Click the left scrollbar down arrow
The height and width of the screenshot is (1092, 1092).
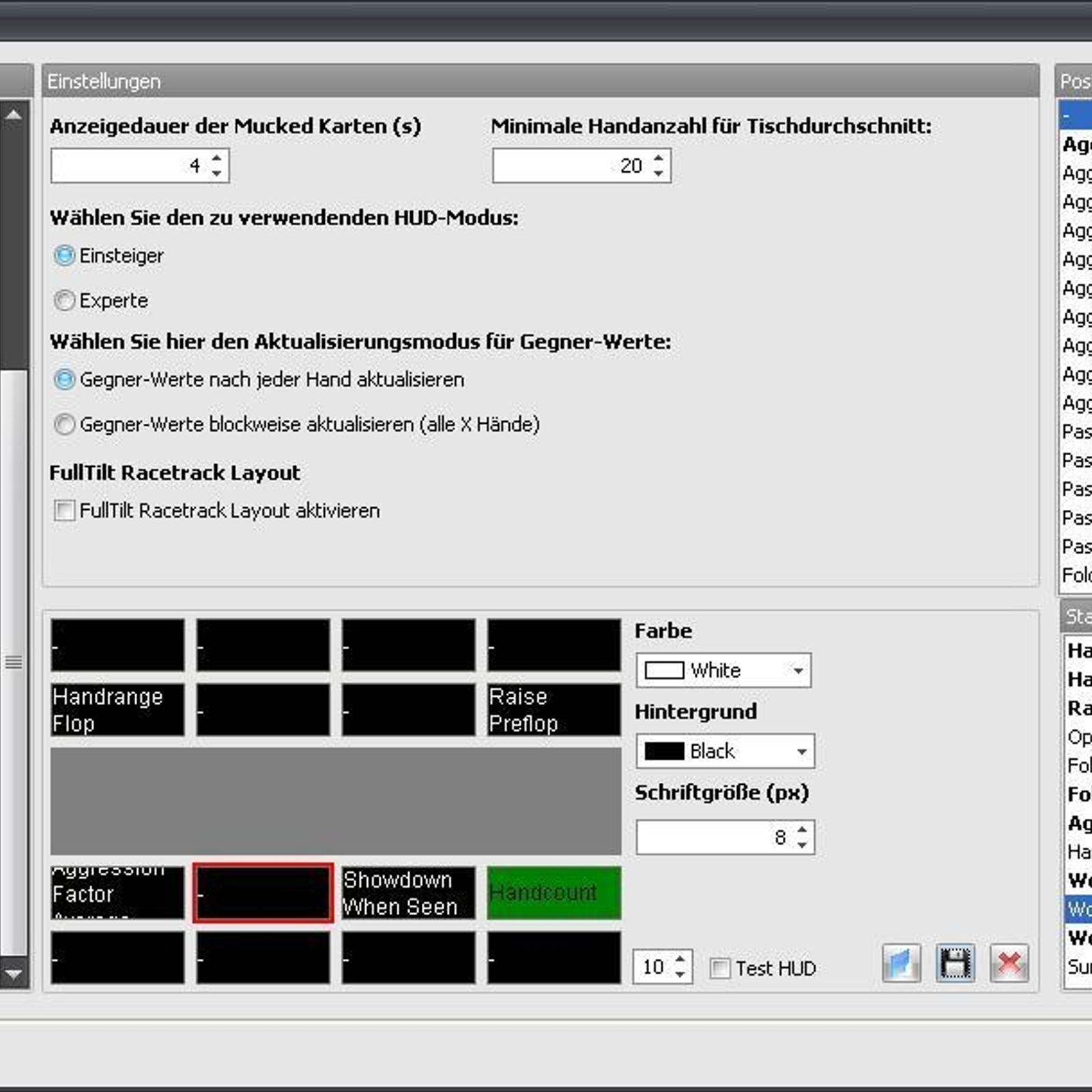coord(13,974)
